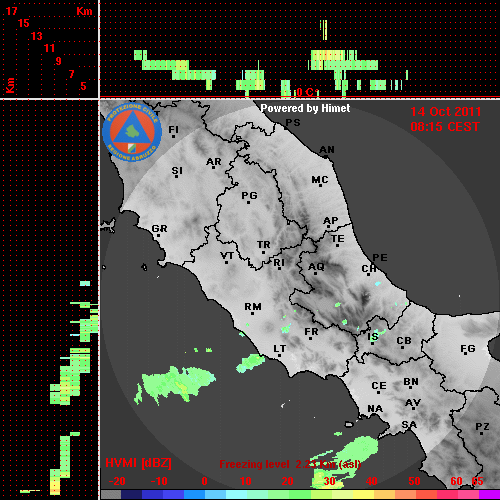Click the '65' value on dBZ scale
Screen dimensions: 500x500
coord(477,481)
